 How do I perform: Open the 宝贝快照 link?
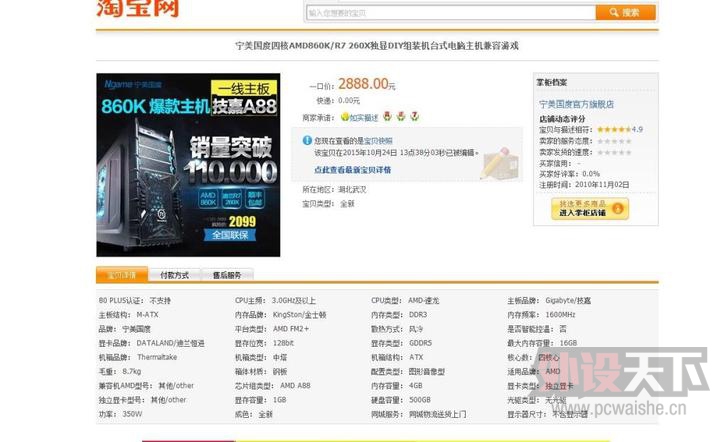click(378, 141)
